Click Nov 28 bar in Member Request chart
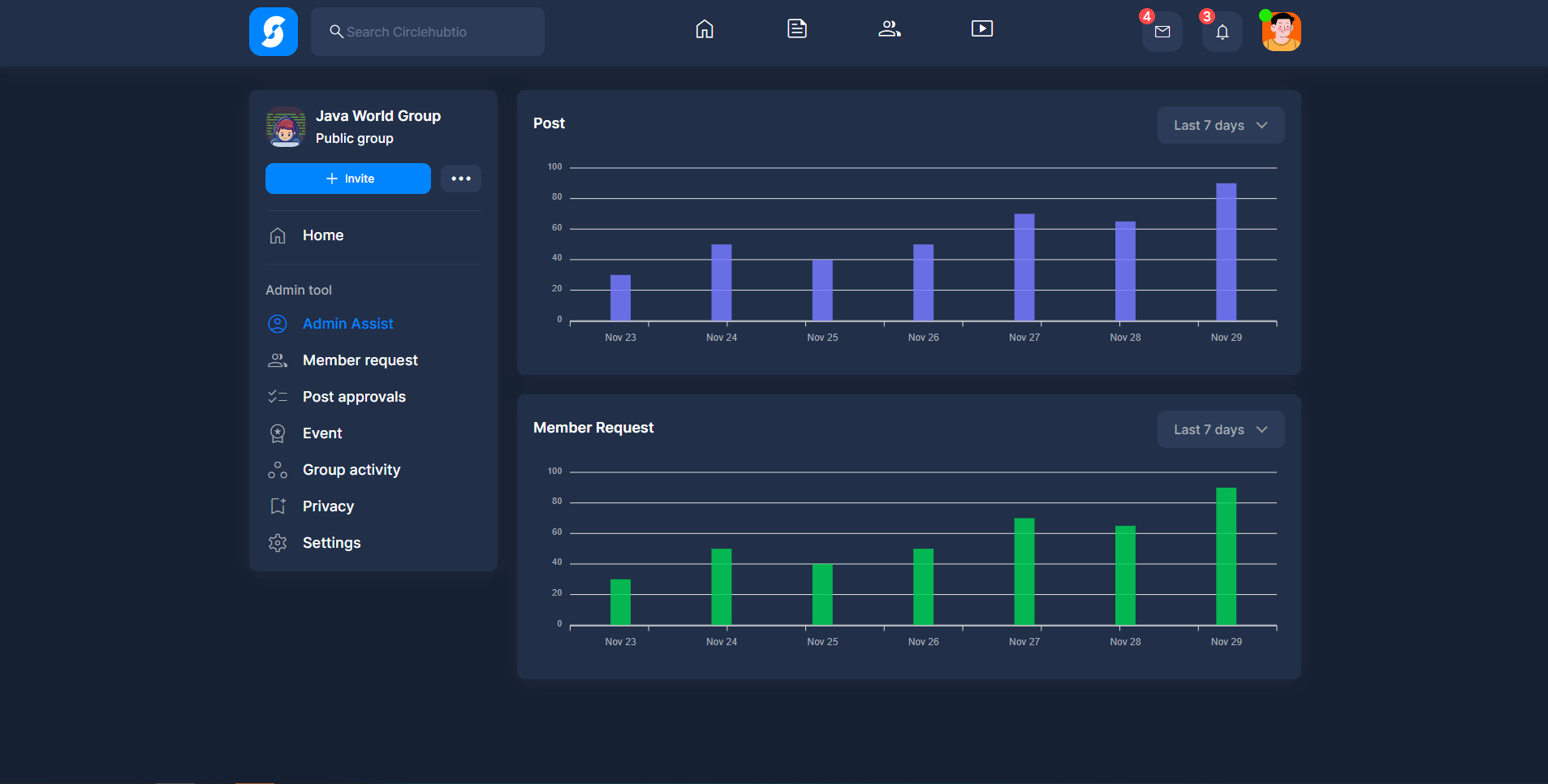This screenshot has height=784, width=1548. tap(1125, 575)
